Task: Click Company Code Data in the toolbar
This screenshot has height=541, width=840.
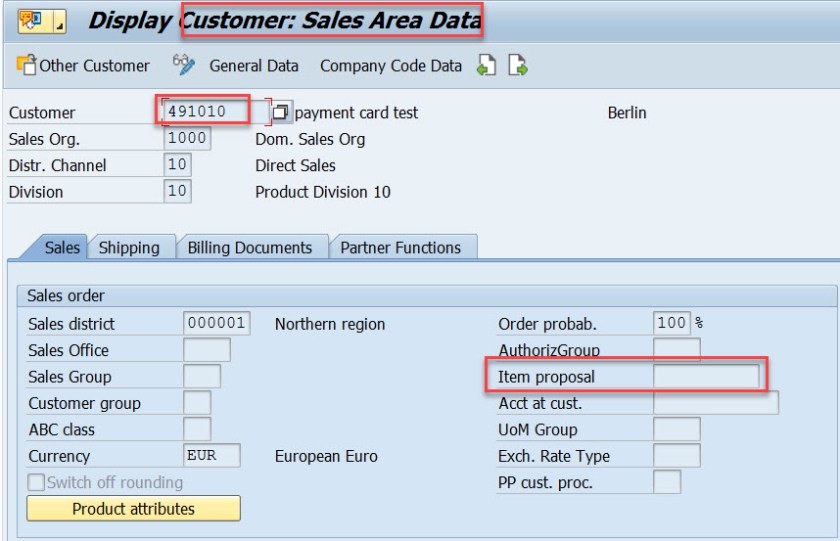Action: [390, 66]
